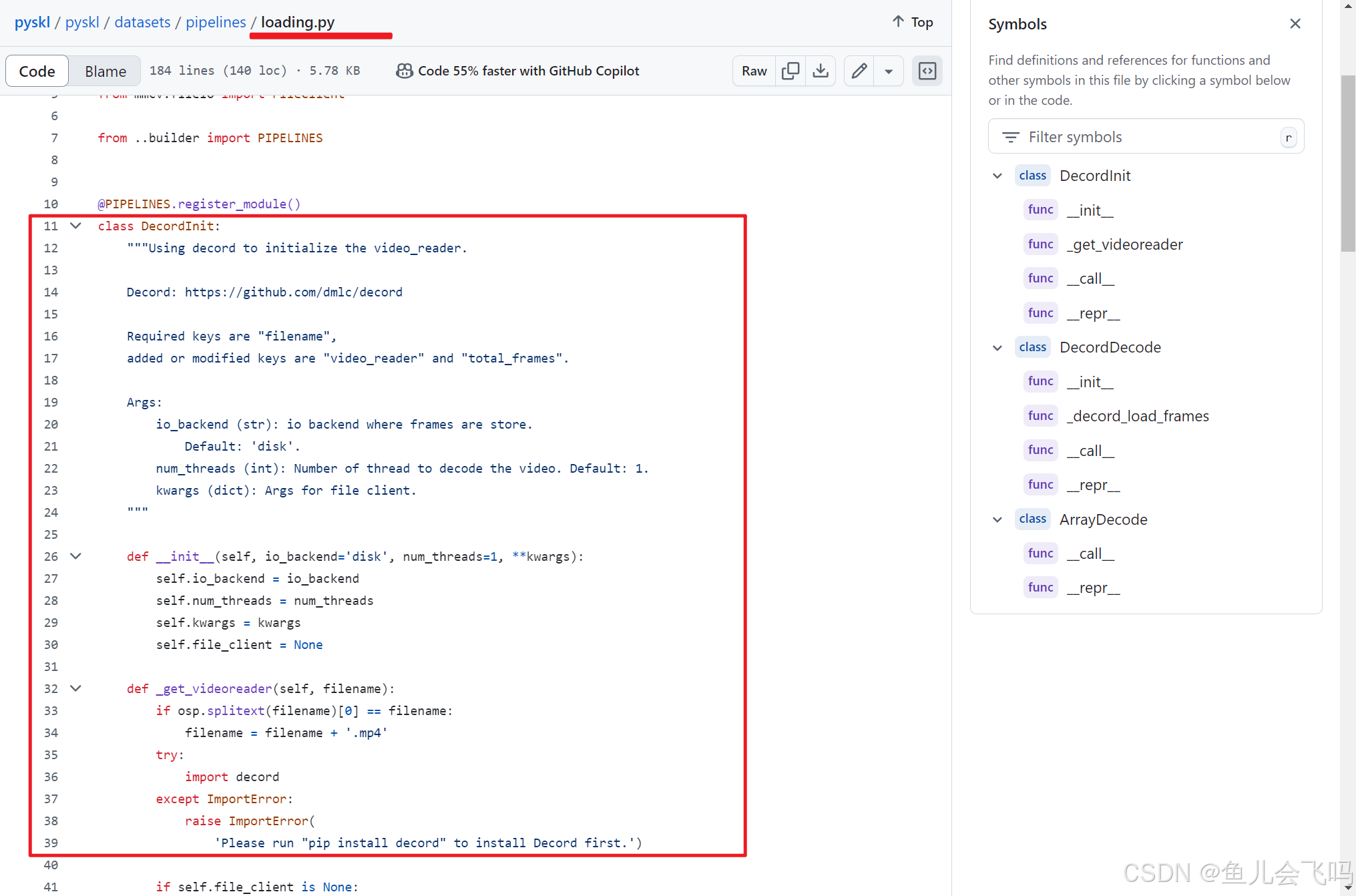The image size is (1356, 896).
Task: Copy raw file contents icon
Action: point(790,71)
